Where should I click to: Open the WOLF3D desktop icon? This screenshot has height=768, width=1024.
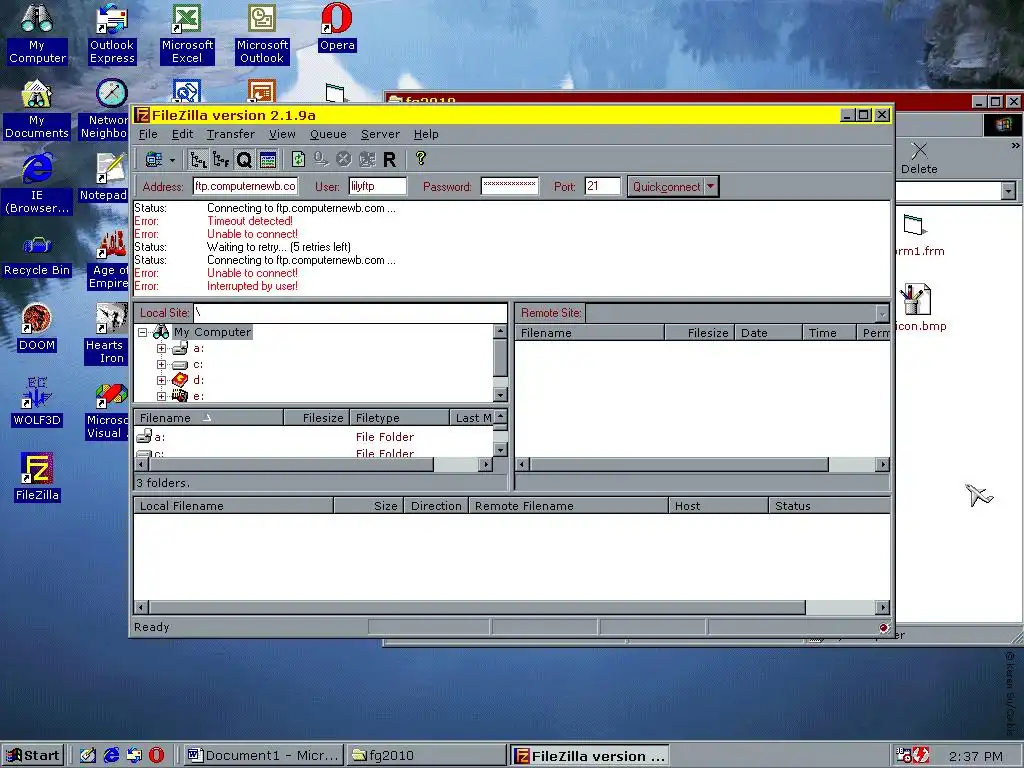coord(37,402)
